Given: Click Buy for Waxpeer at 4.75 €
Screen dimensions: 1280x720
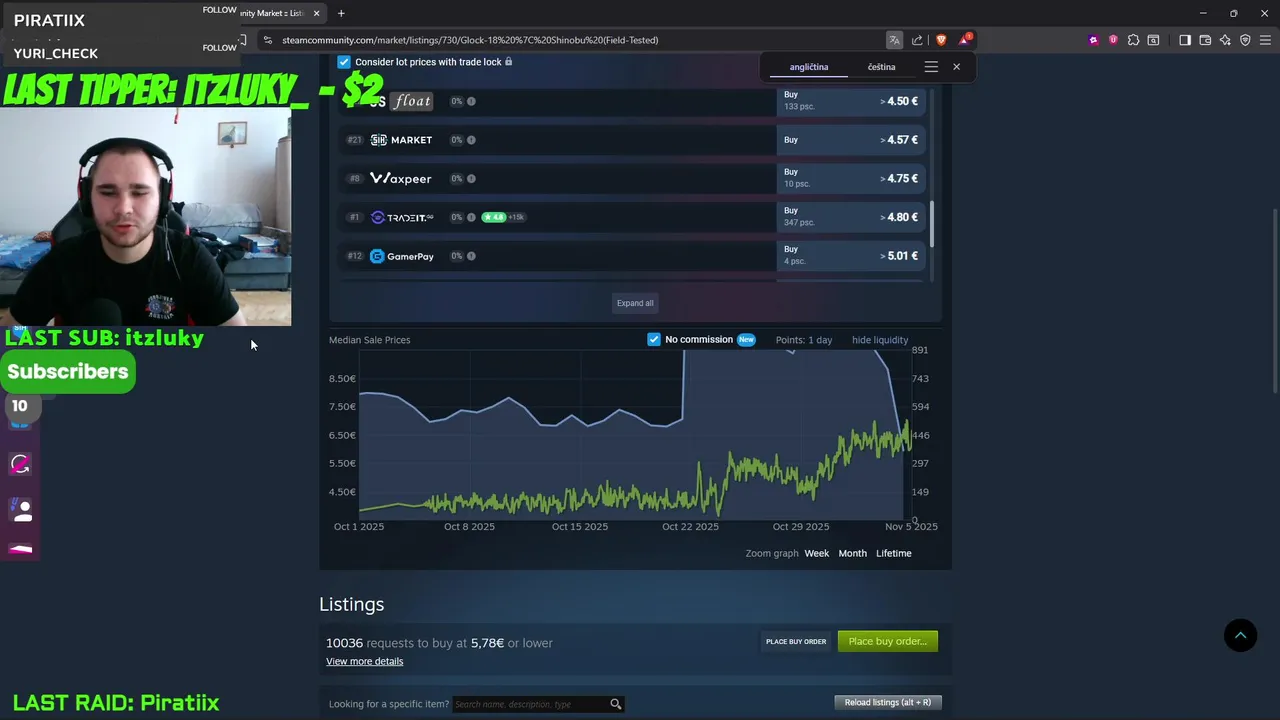Looking at the screenshot, I should click(x=851, y=178).
